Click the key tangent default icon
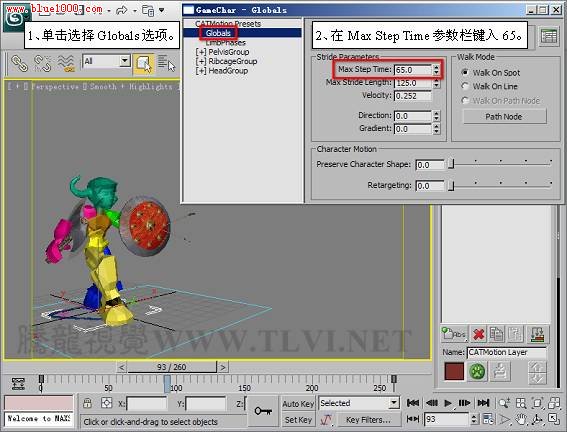Image resolution: width=567 pixels, height=432 pixels. pos(327,420)
